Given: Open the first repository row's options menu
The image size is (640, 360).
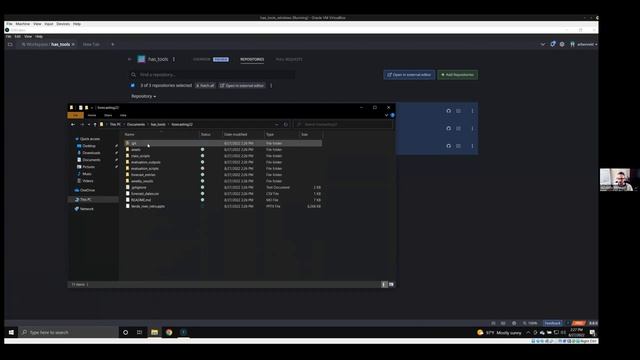Looking at the screenshot, I should pyautogui.click(x=472, y=111).
